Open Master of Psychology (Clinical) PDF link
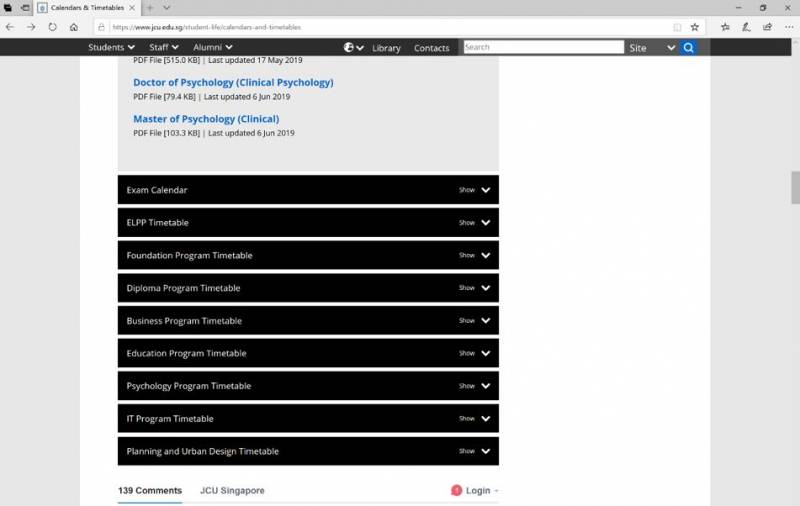This screenshot has width=800, height=506. coord(206,119)
